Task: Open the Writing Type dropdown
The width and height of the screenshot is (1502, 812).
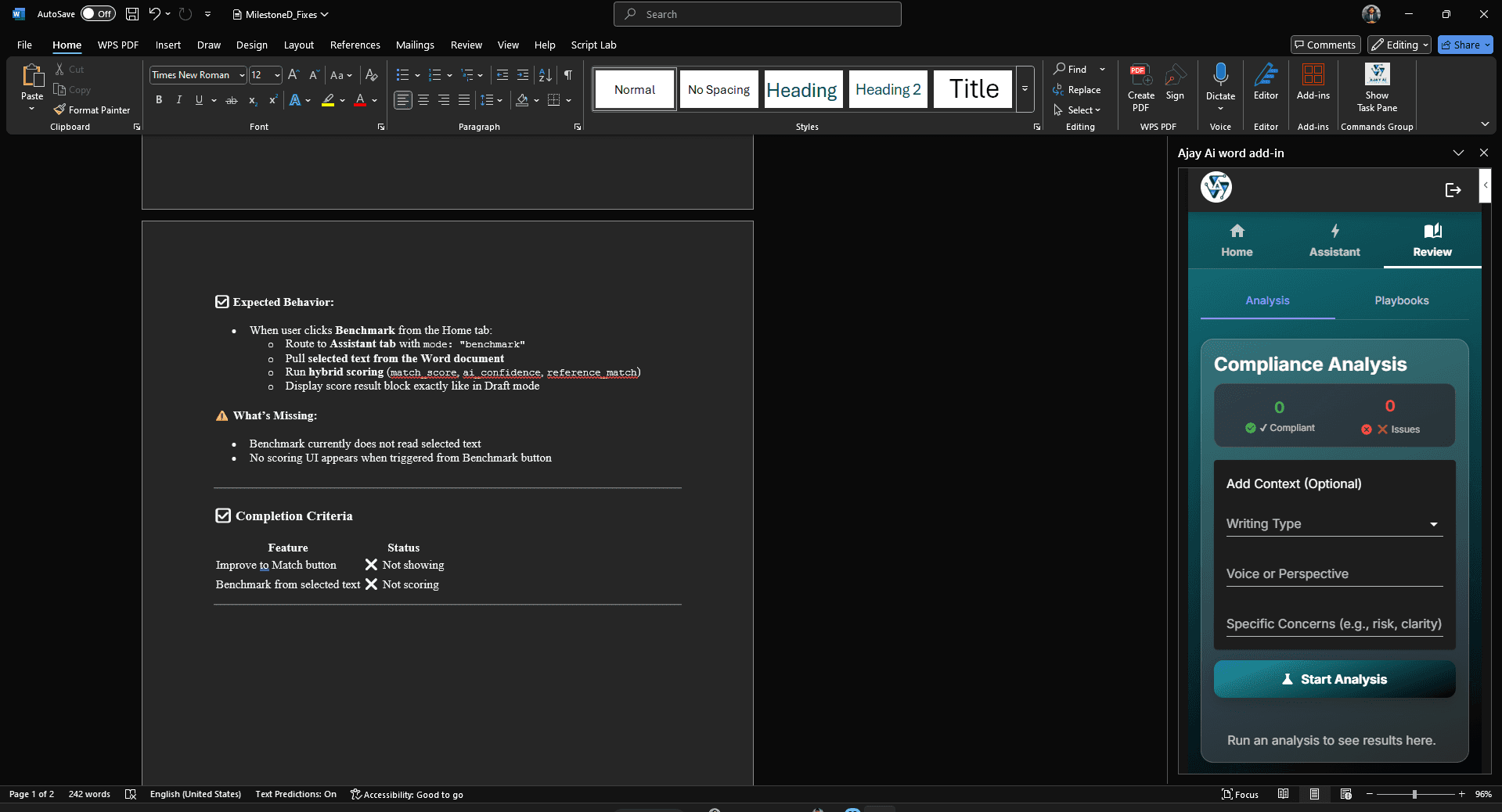Action: [1334, 524]
